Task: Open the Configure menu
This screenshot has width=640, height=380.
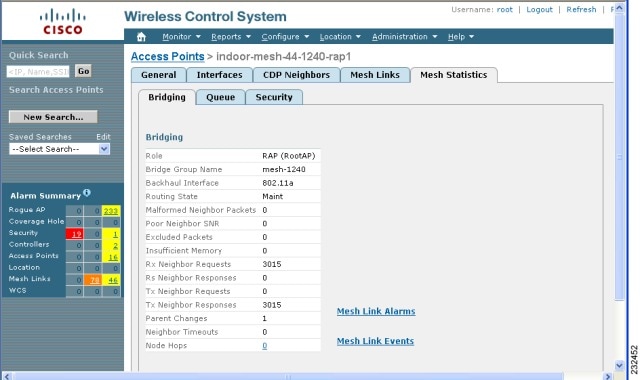Action: tap(285, 37)
